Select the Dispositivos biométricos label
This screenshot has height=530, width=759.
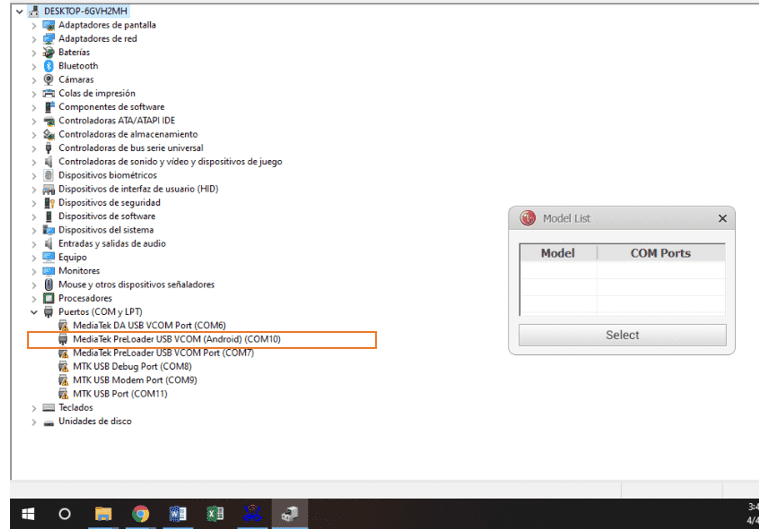[107, 175]
